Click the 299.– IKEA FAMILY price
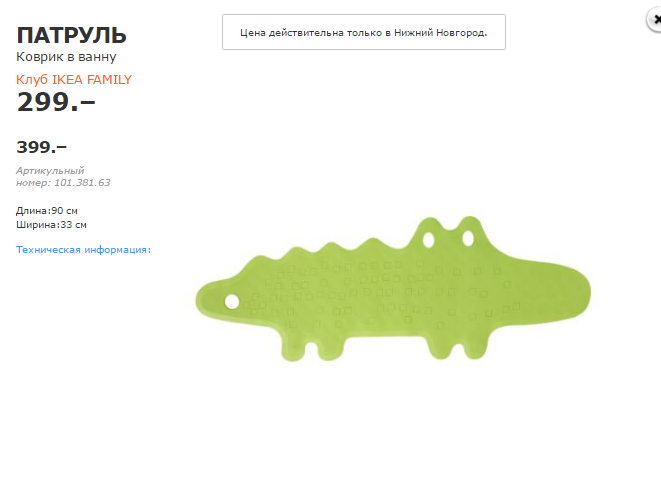The height and width of the screenshot is (503, 661). click(x=56, y=102)
